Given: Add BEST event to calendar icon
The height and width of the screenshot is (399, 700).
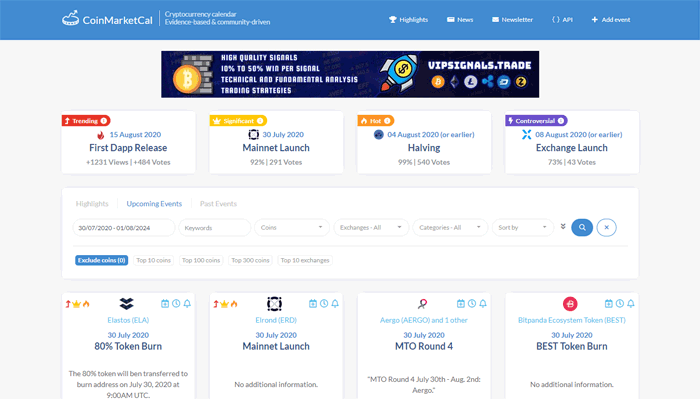Looking at the screenshot, I should point(608,303).
